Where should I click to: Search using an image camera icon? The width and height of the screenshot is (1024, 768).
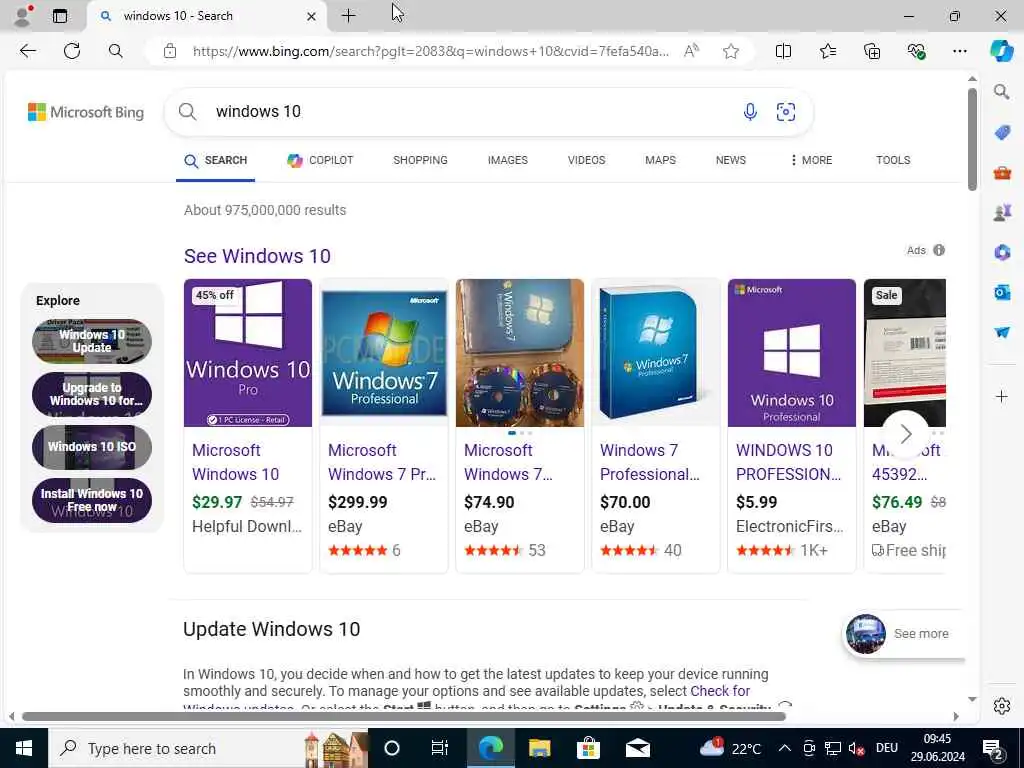point(786,112)
